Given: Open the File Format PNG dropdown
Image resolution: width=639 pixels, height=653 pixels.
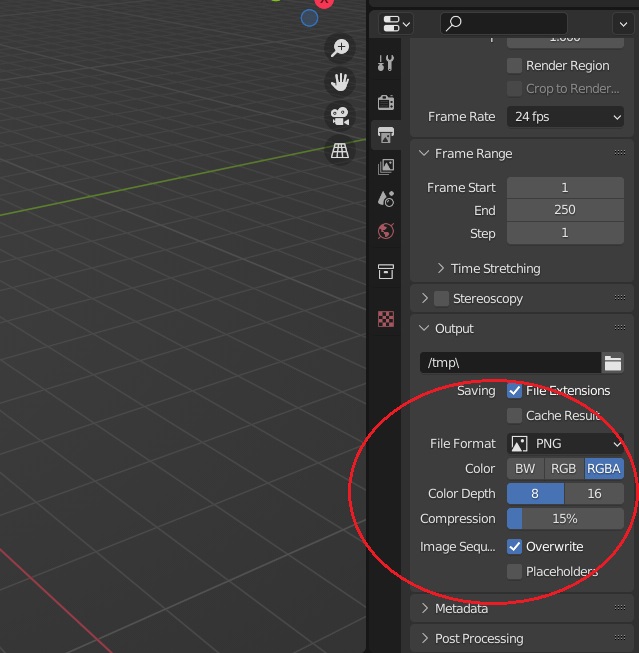Looking at the screenshot, I should pyautogui.click(x=565, y=444).
